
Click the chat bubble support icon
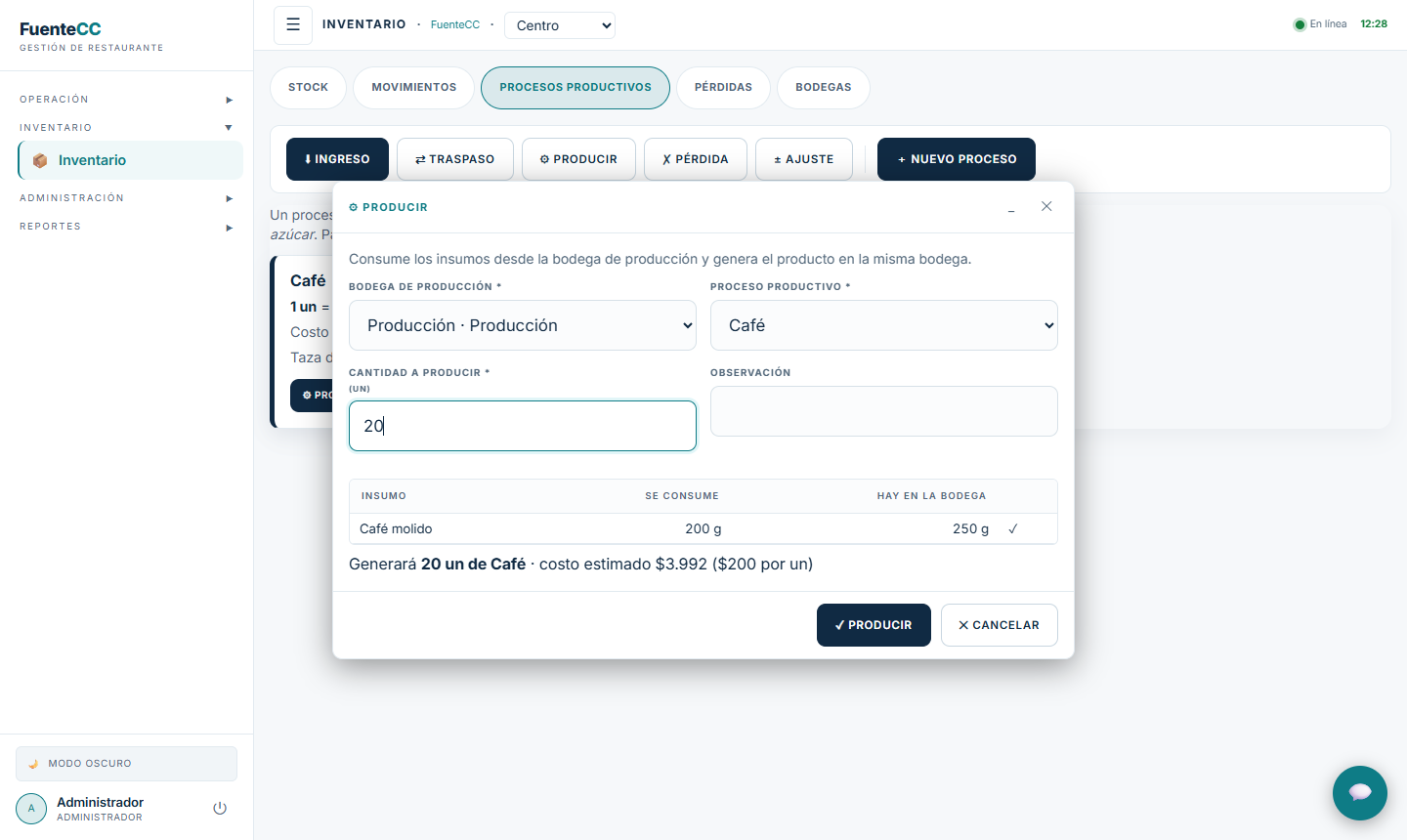click(1360, 792)
